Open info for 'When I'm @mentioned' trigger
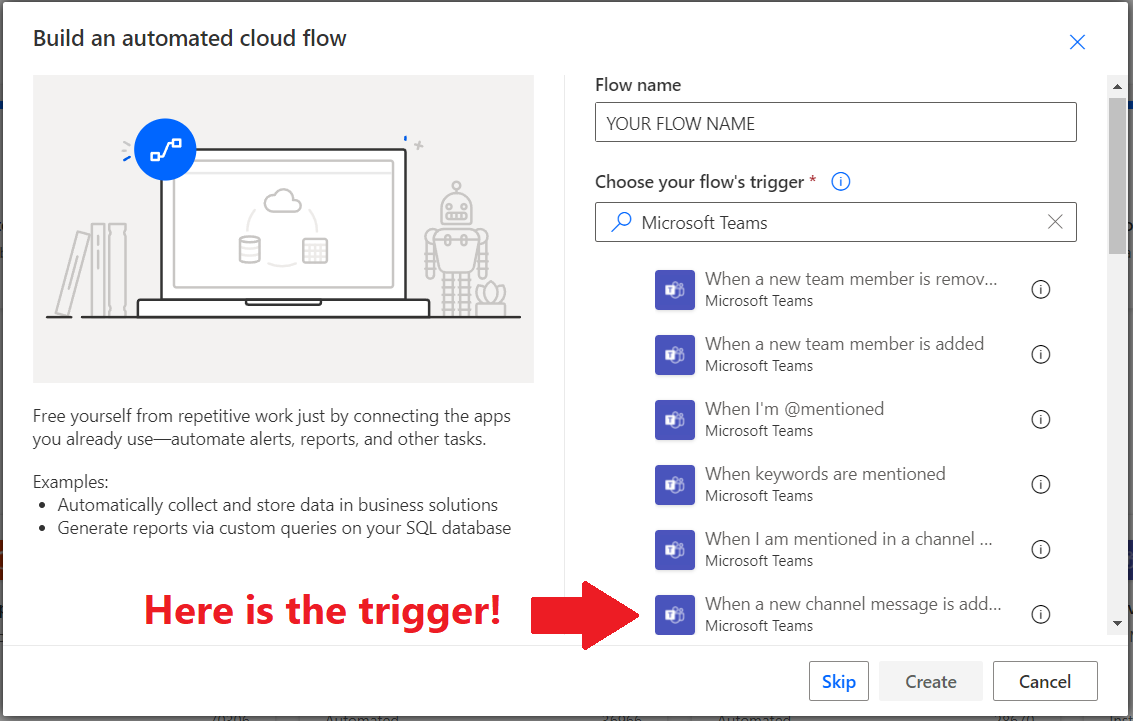Image resolution: width=1133 pixels, height=721 pixels. pyautogui.click(x=1041, y=420)
